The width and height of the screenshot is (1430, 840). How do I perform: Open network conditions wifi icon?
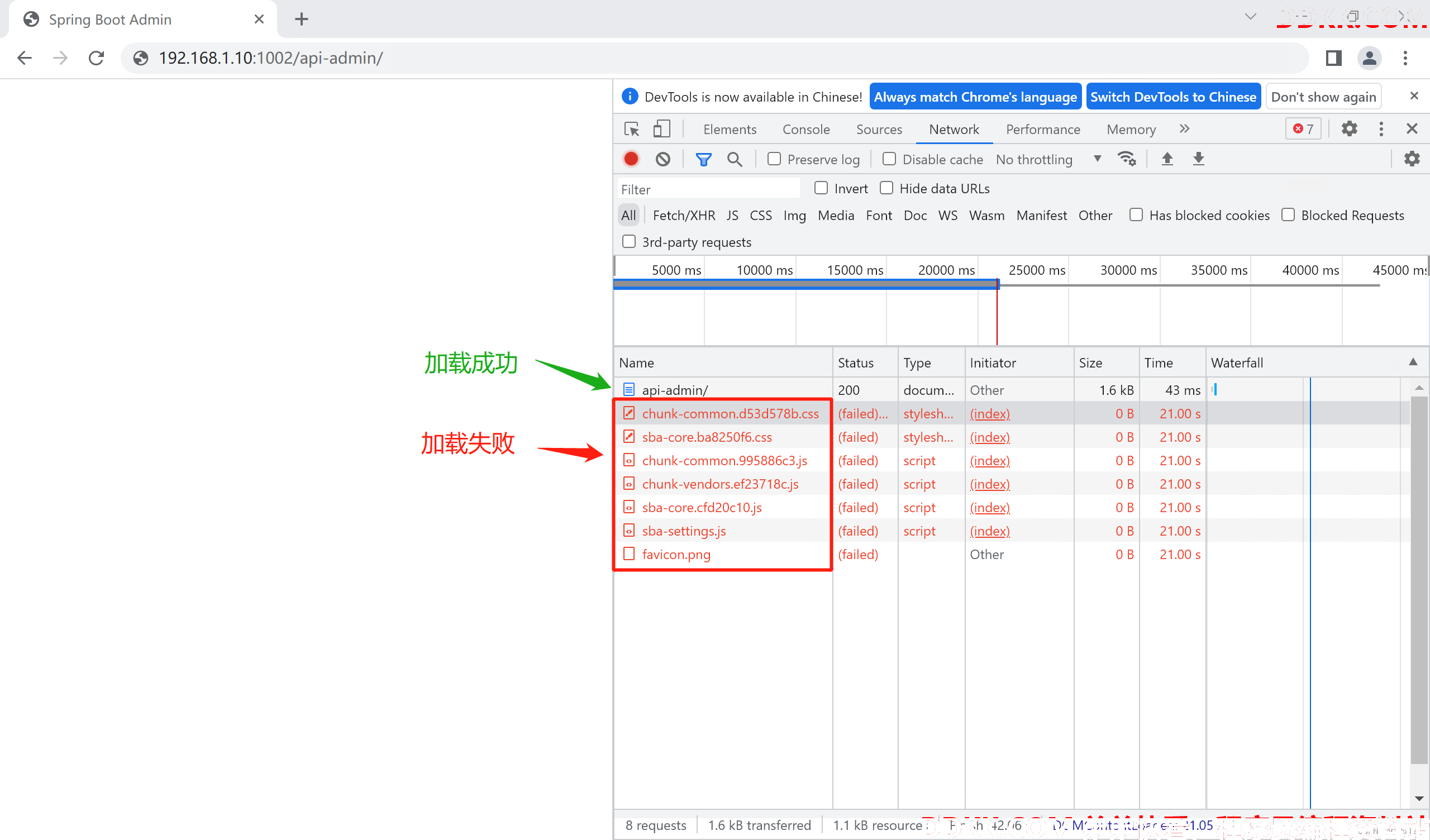[1127, 159]
